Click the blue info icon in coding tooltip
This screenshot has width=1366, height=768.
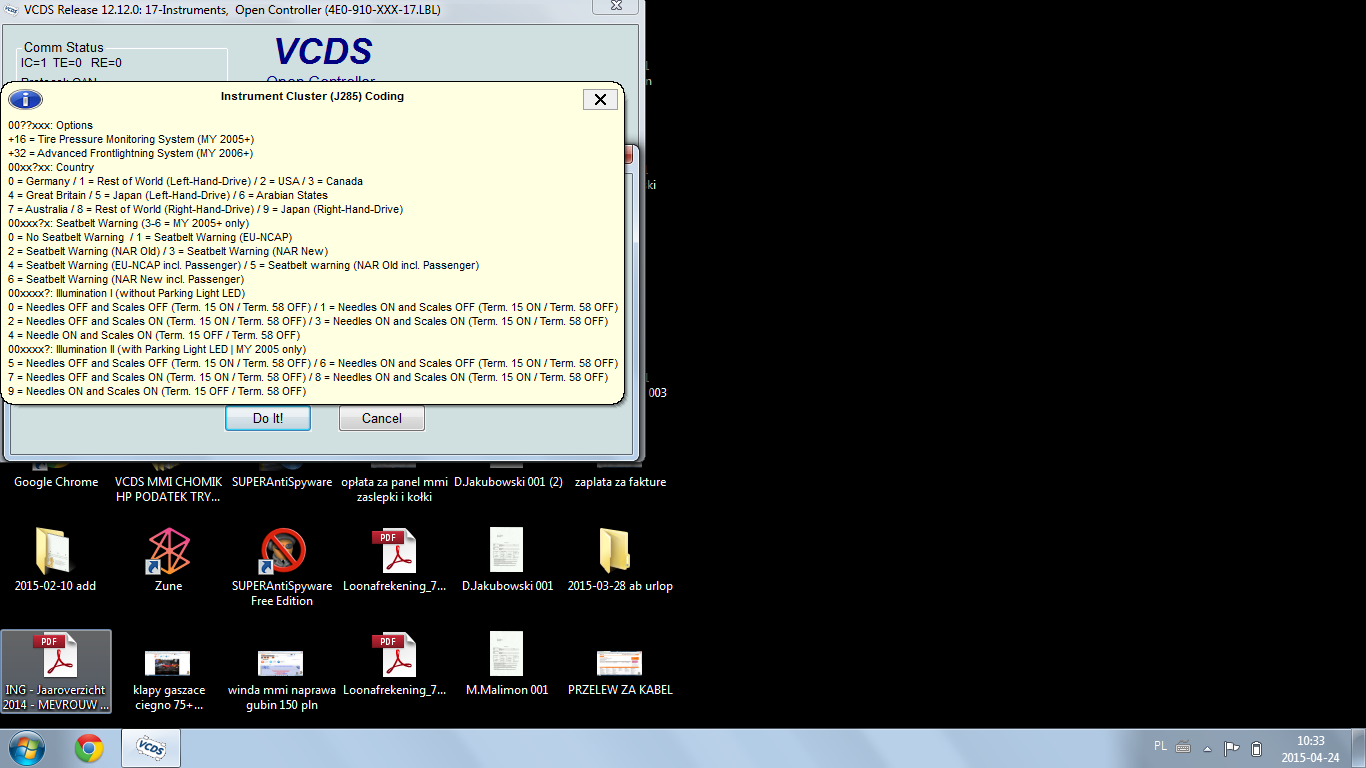pyautogui.click(x=25, y=99)
